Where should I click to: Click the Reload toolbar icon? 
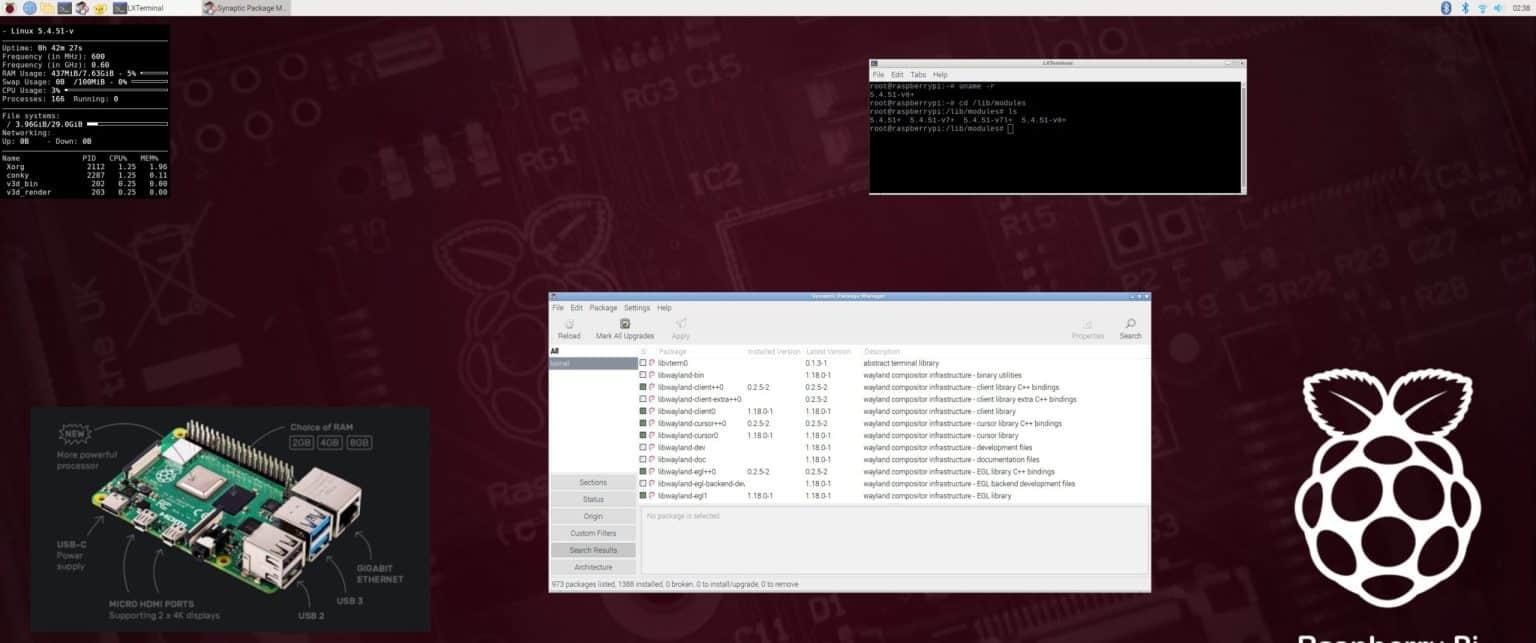click(x=569, y=324)
